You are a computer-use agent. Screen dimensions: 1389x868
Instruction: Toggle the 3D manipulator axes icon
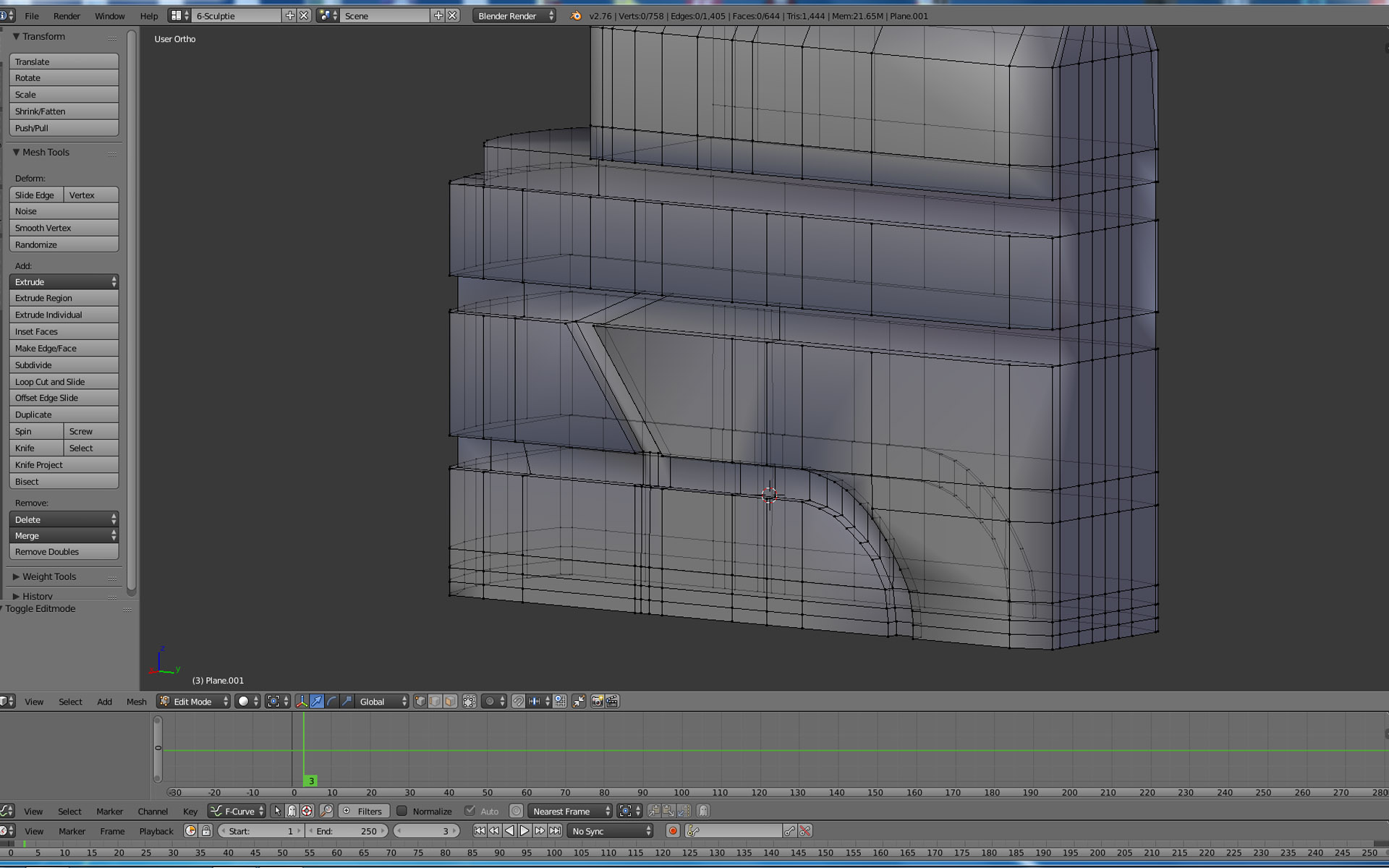302,701
